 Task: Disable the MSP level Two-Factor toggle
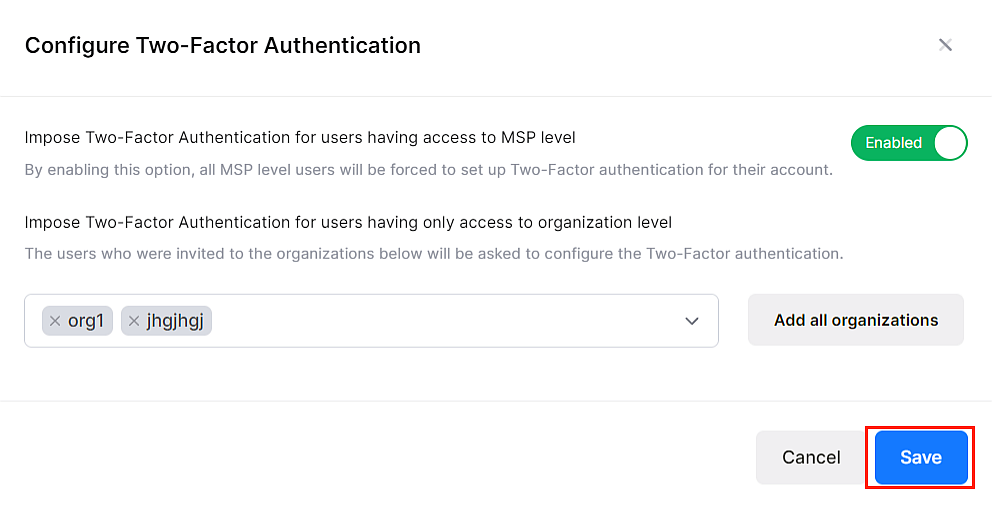point(908,143)
